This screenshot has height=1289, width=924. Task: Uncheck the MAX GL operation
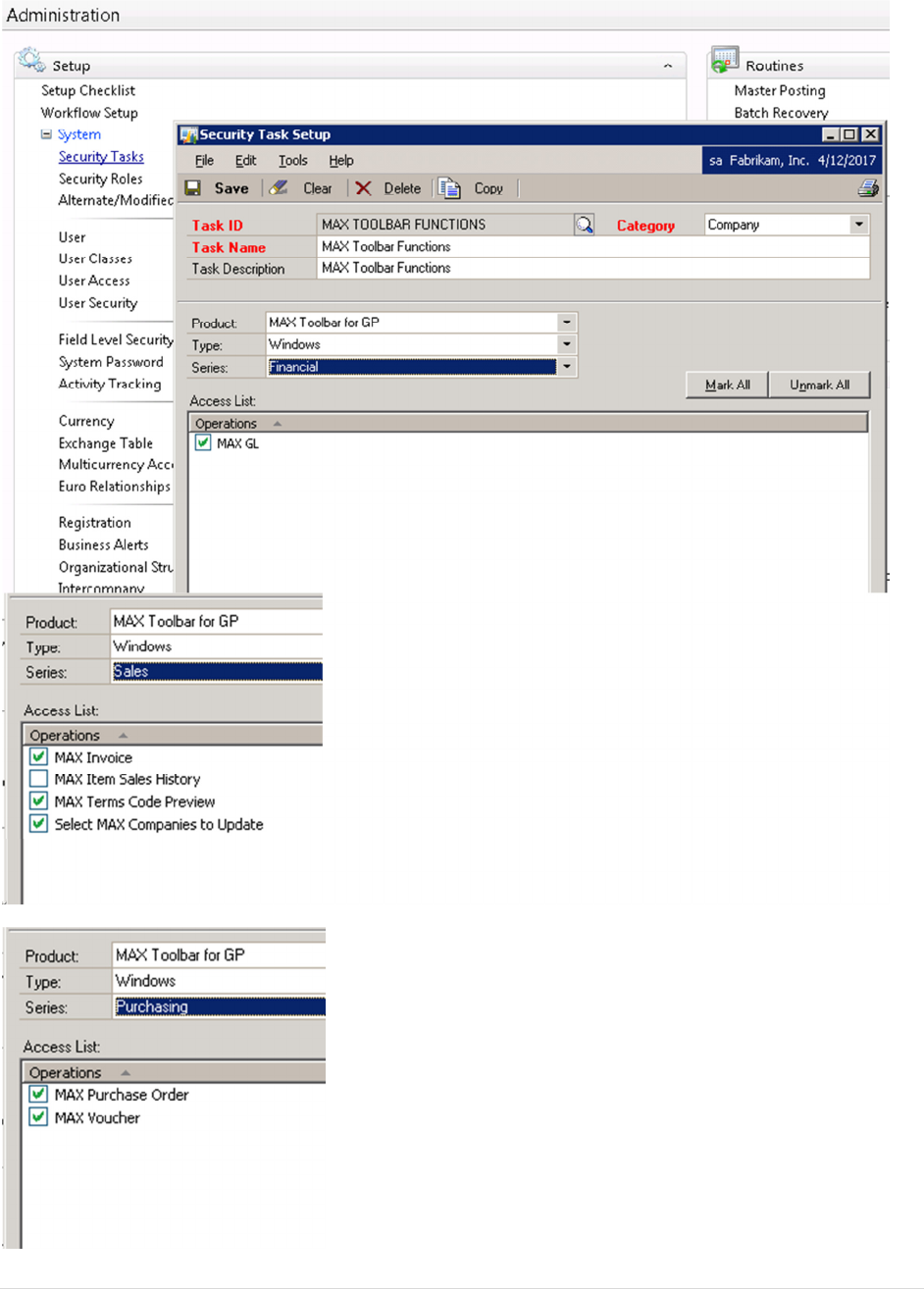pos(203,443)
